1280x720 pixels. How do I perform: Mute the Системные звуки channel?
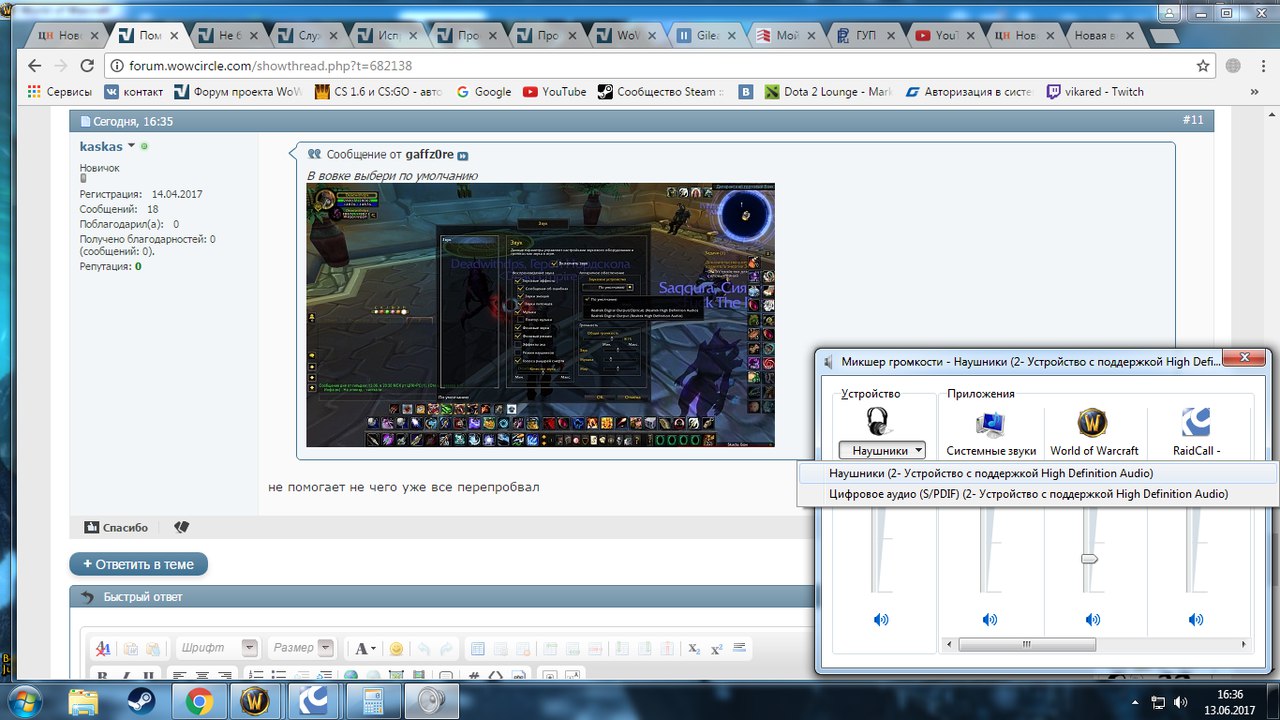pyautogui.click(x=989, y=620)
